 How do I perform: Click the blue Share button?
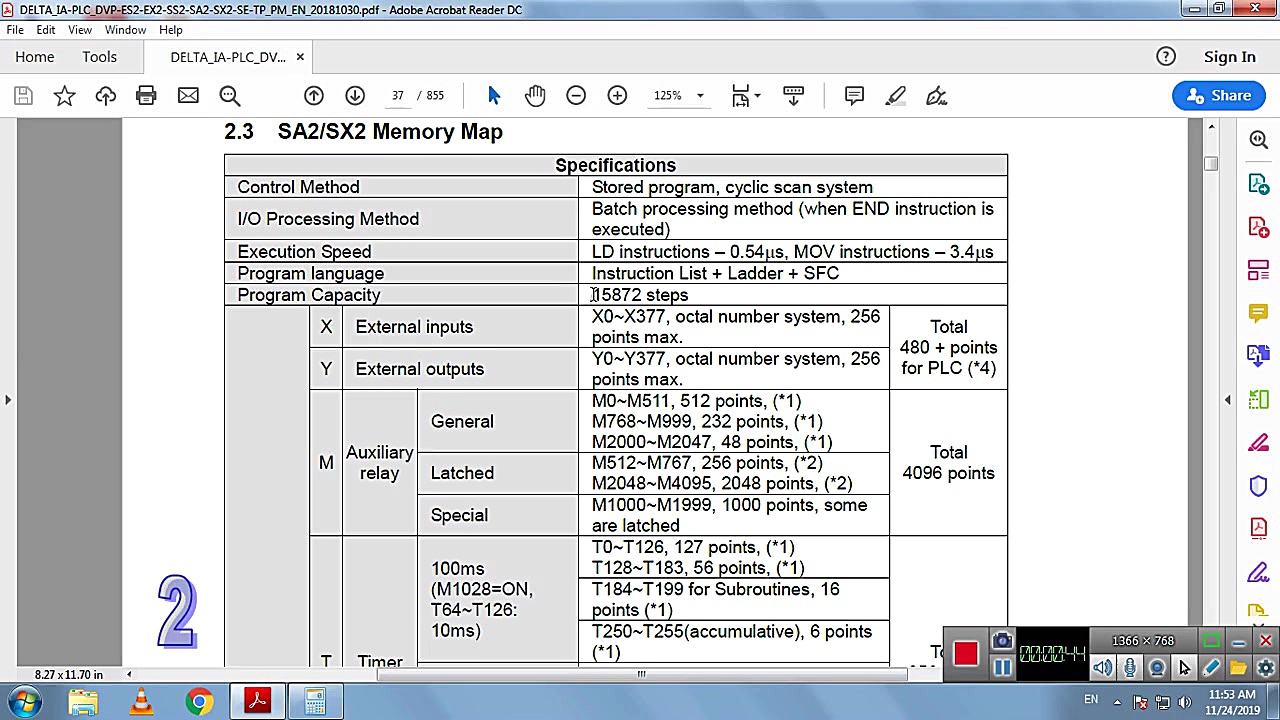(1218, 96)
